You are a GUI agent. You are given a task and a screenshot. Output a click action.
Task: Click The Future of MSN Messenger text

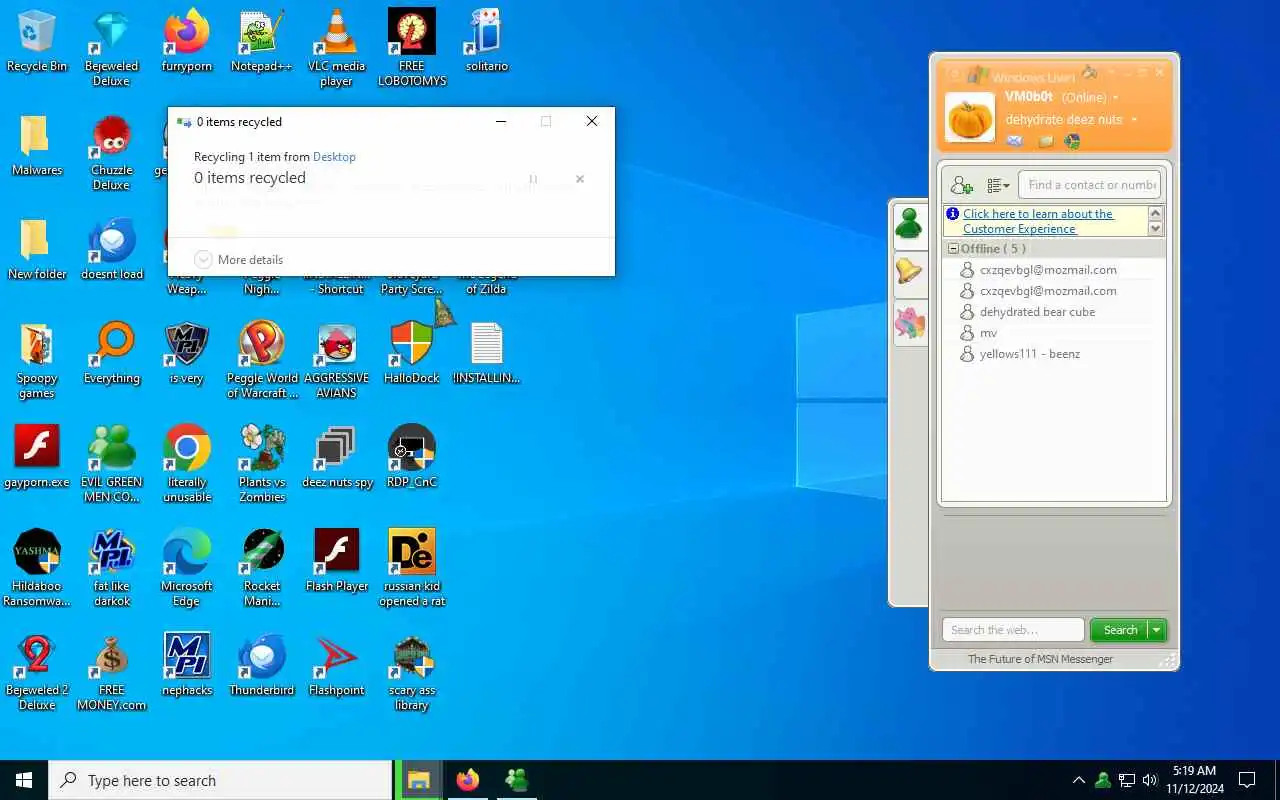click(1040, 659)
